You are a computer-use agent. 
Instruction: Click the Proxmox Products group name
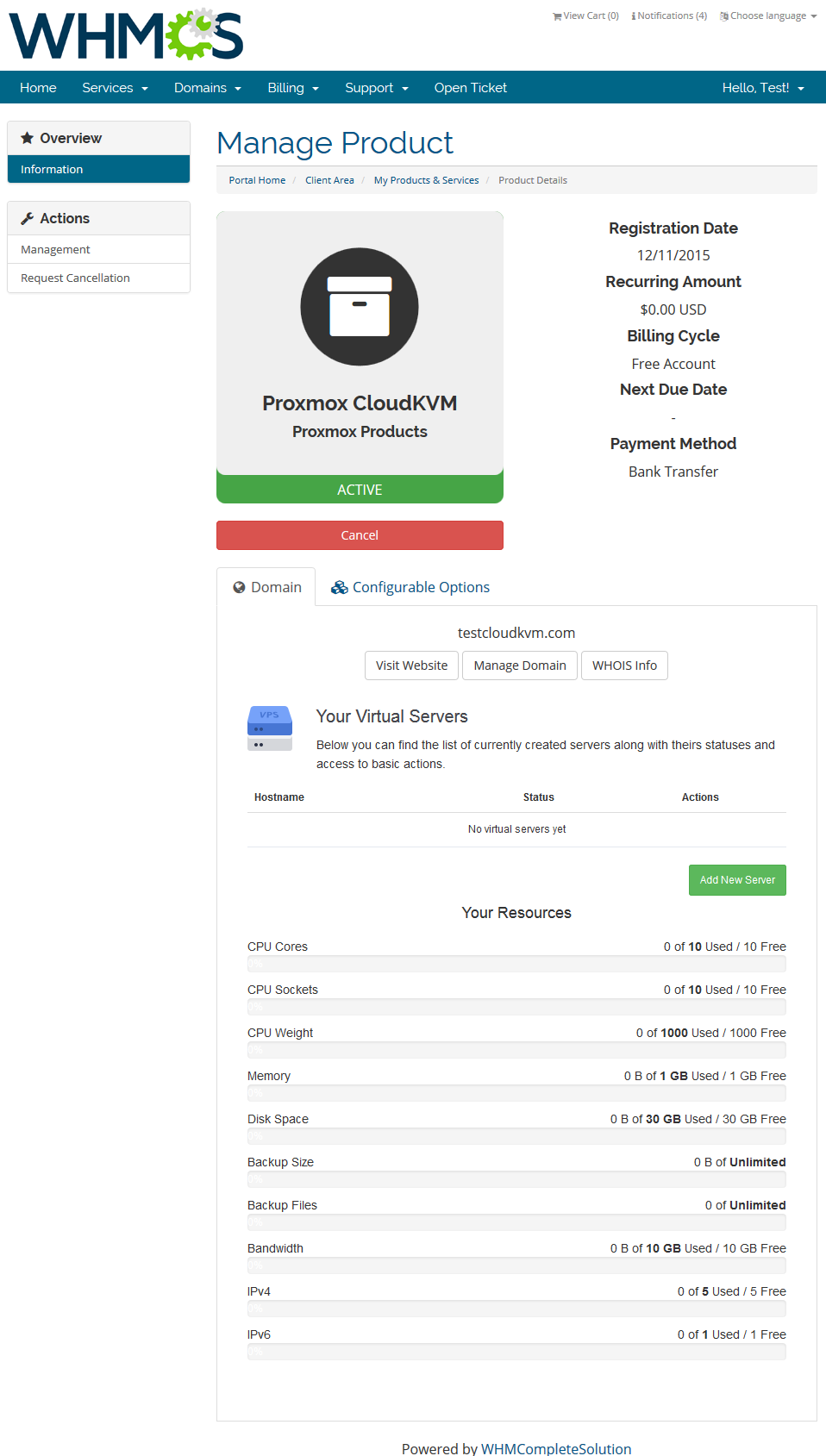[x=360, y=432]
